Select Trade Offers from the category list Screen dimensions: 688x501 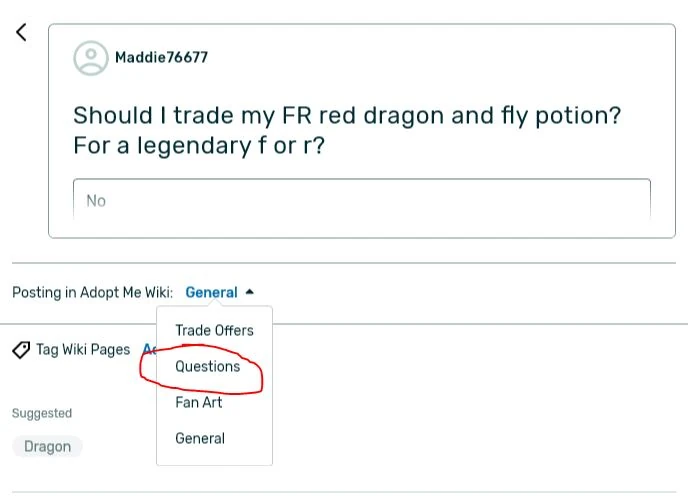pyautogui.click(x=214, y=330)
